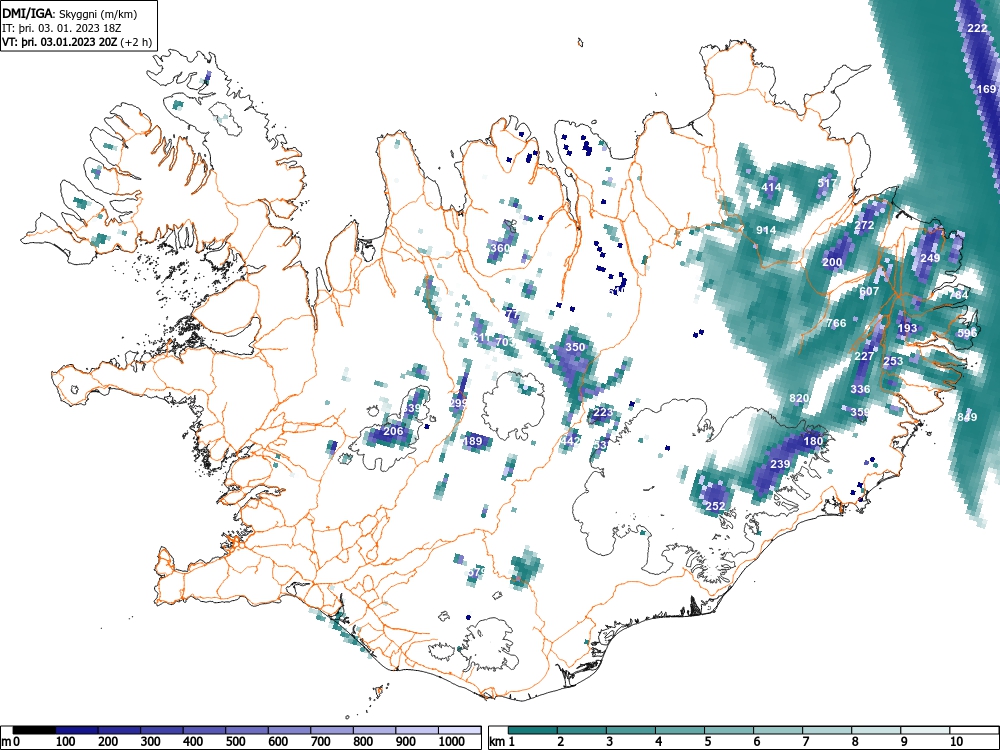
Task: Click the '700' label on the metre legend
Action: pos(320,742)
